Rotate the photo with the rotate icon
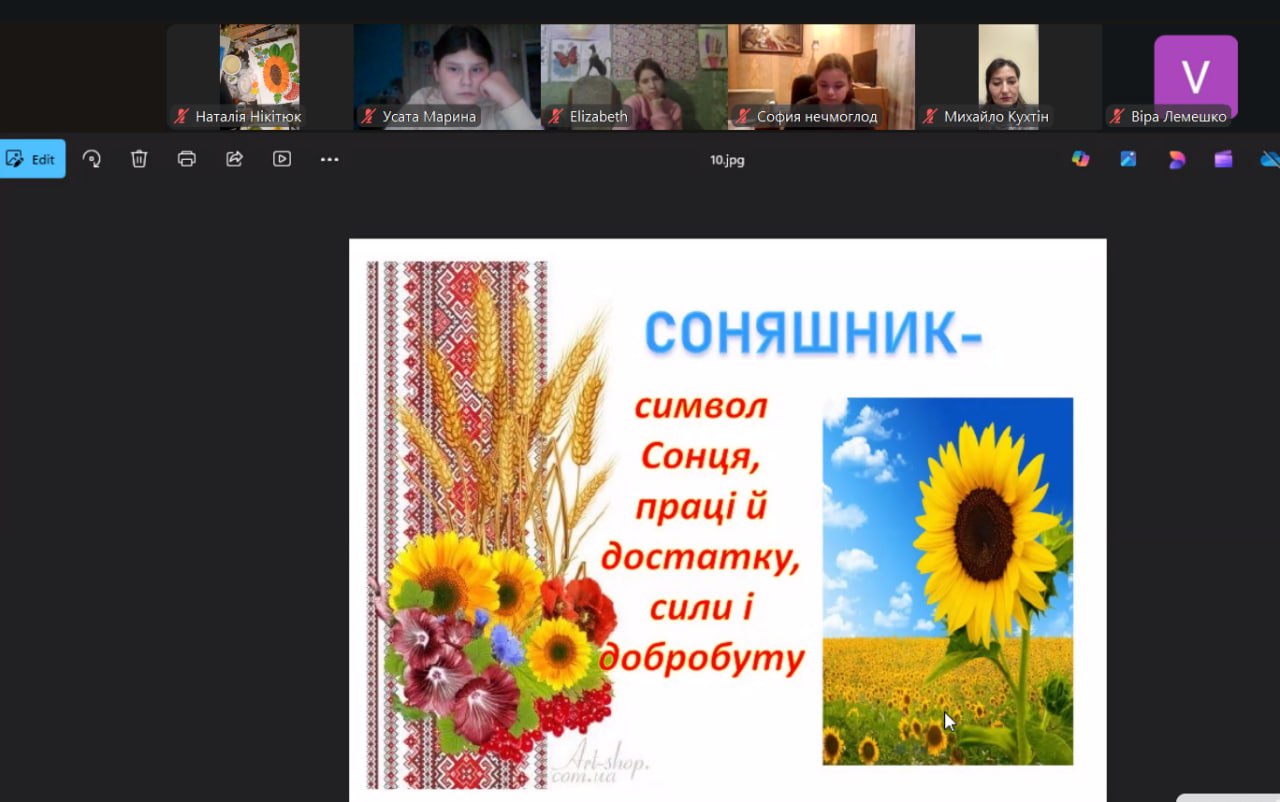 click(92, 159)
